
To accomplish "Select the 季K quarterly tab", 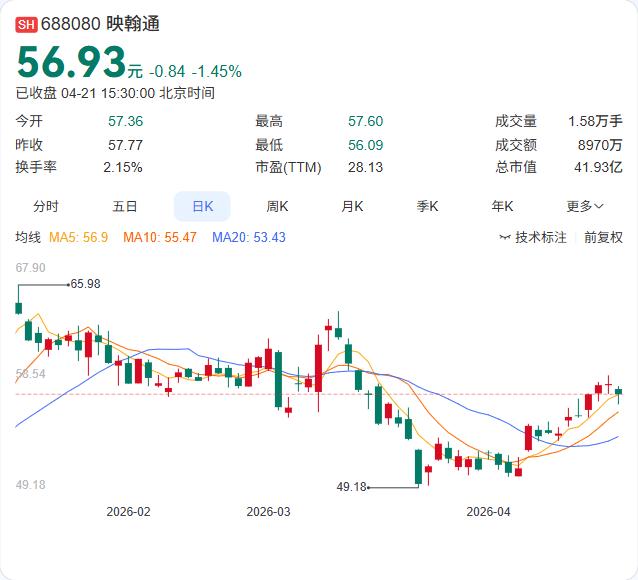I will (x=427, y=206).
